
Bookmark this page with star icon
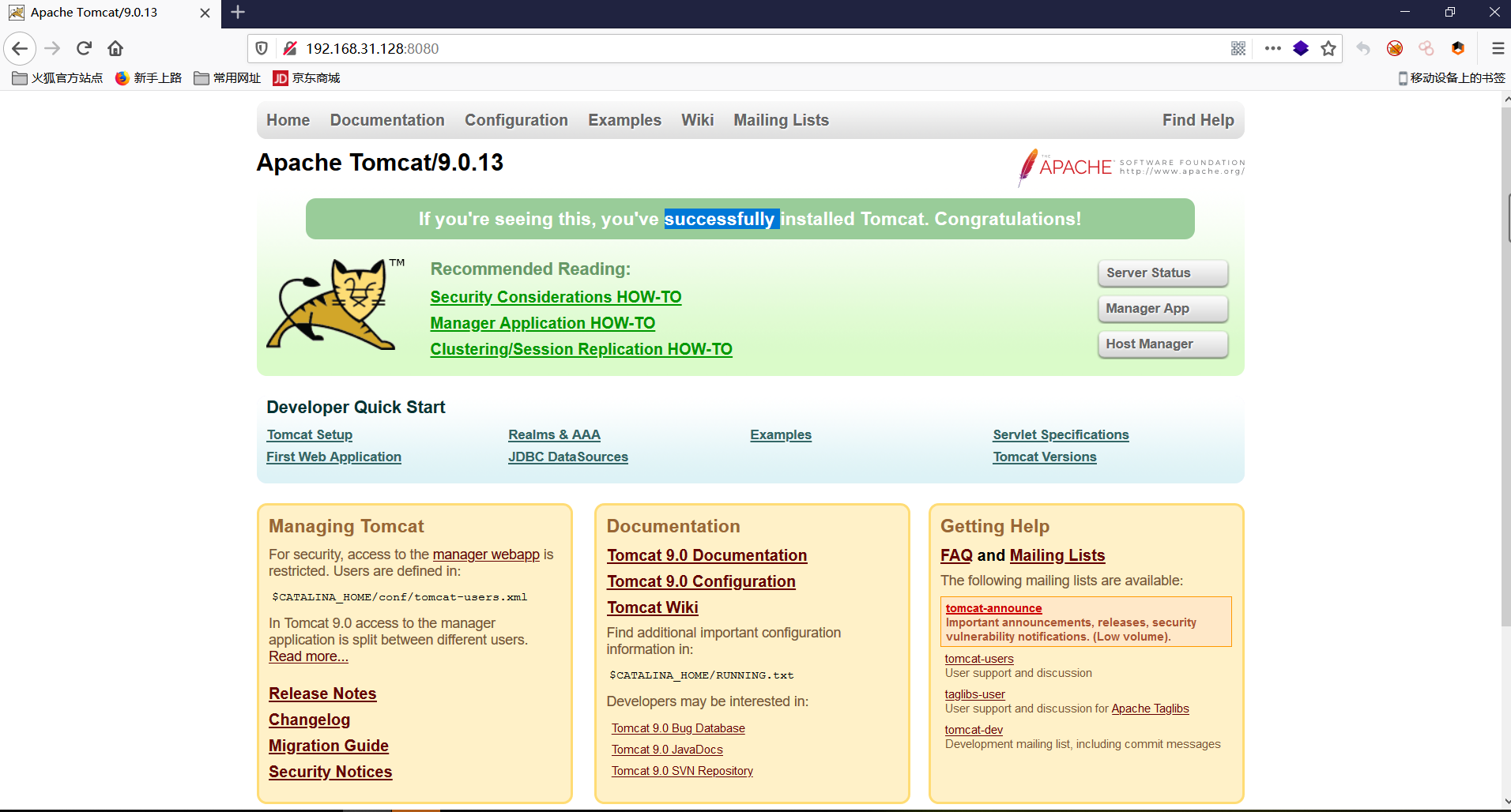tap(1328, 49)
